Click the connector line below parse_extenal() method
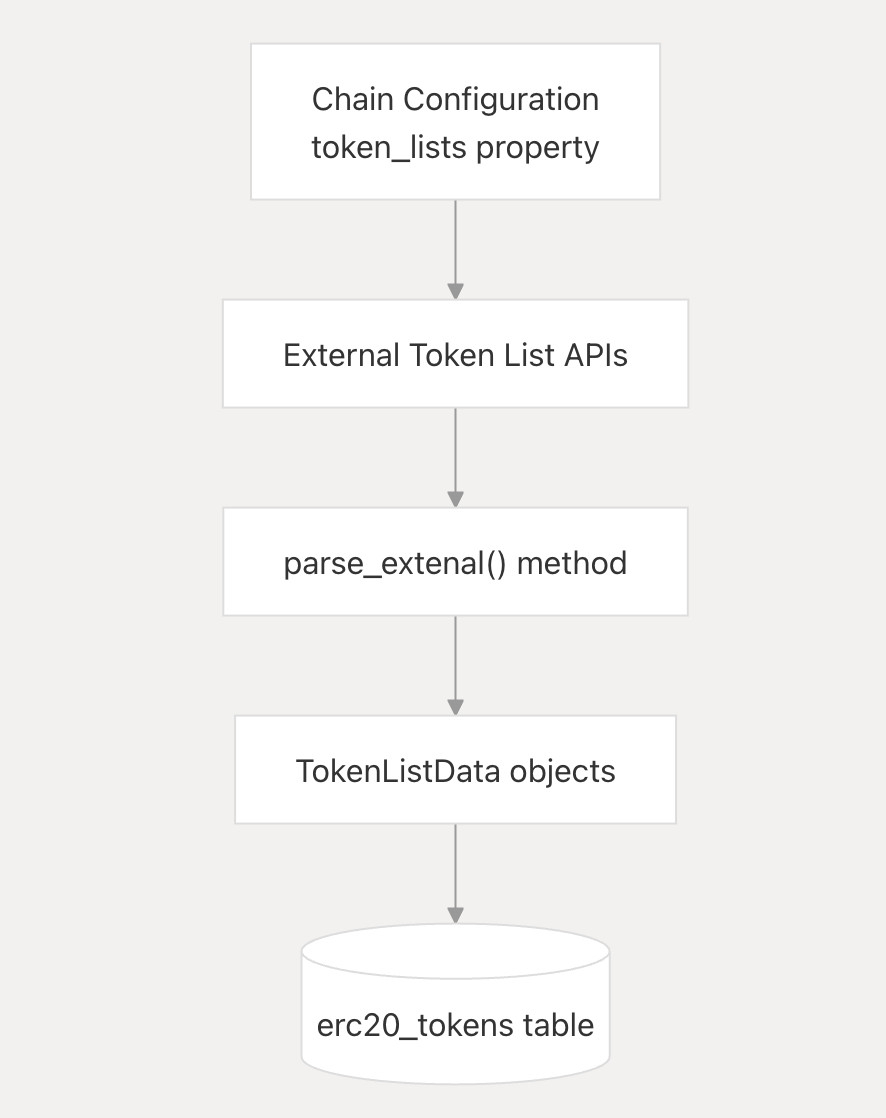Viewport: 886px width, 1118px height. (455, 656)
